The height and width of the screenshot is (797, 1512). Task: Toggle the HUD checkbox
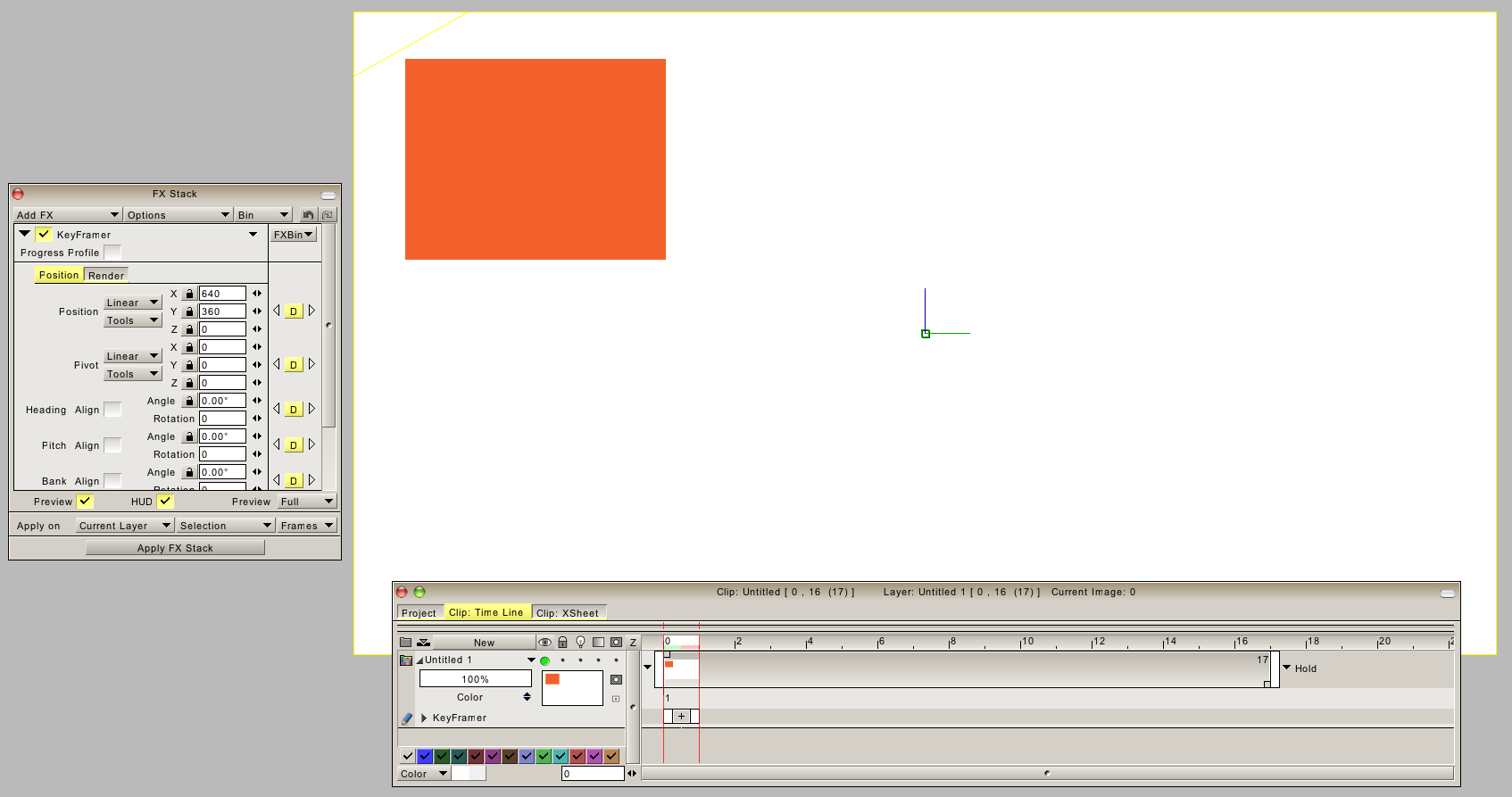[x=165, y=502]
